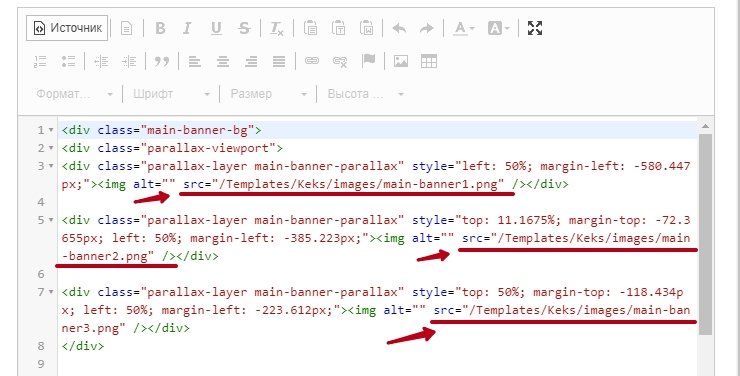
Task: Collapse code fold at line 7
Action: (51, 292)
